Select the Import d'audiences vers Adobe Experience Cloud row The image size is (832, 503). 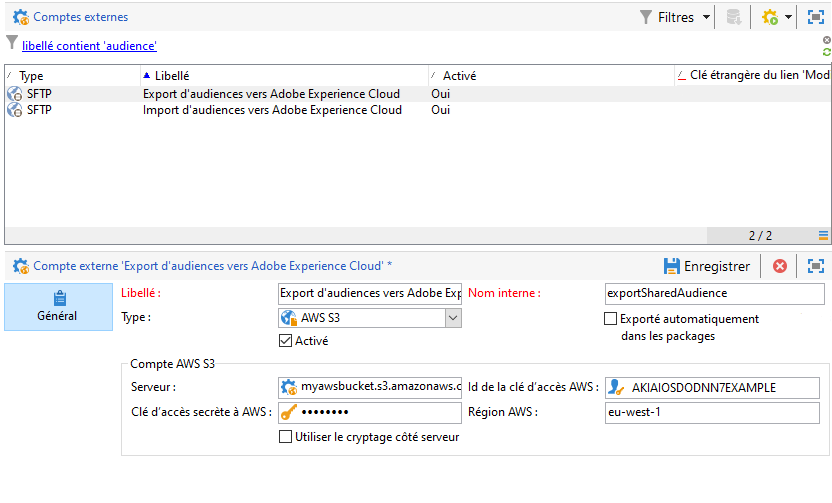click(271, 110)
